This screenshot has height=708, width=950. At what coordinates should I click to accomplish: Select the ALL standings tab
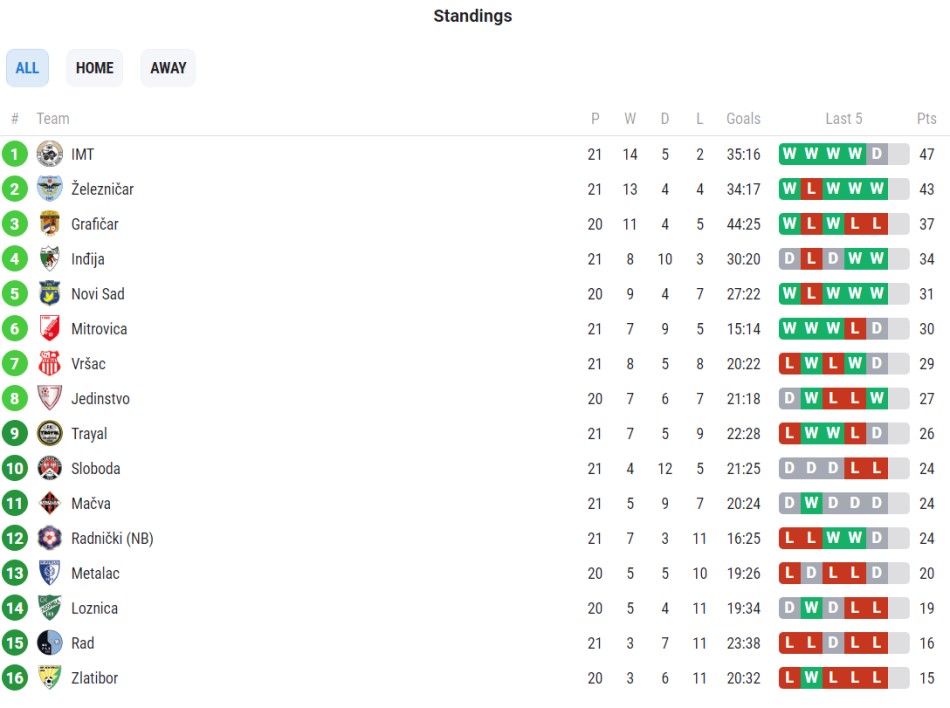tap(27, 68)
